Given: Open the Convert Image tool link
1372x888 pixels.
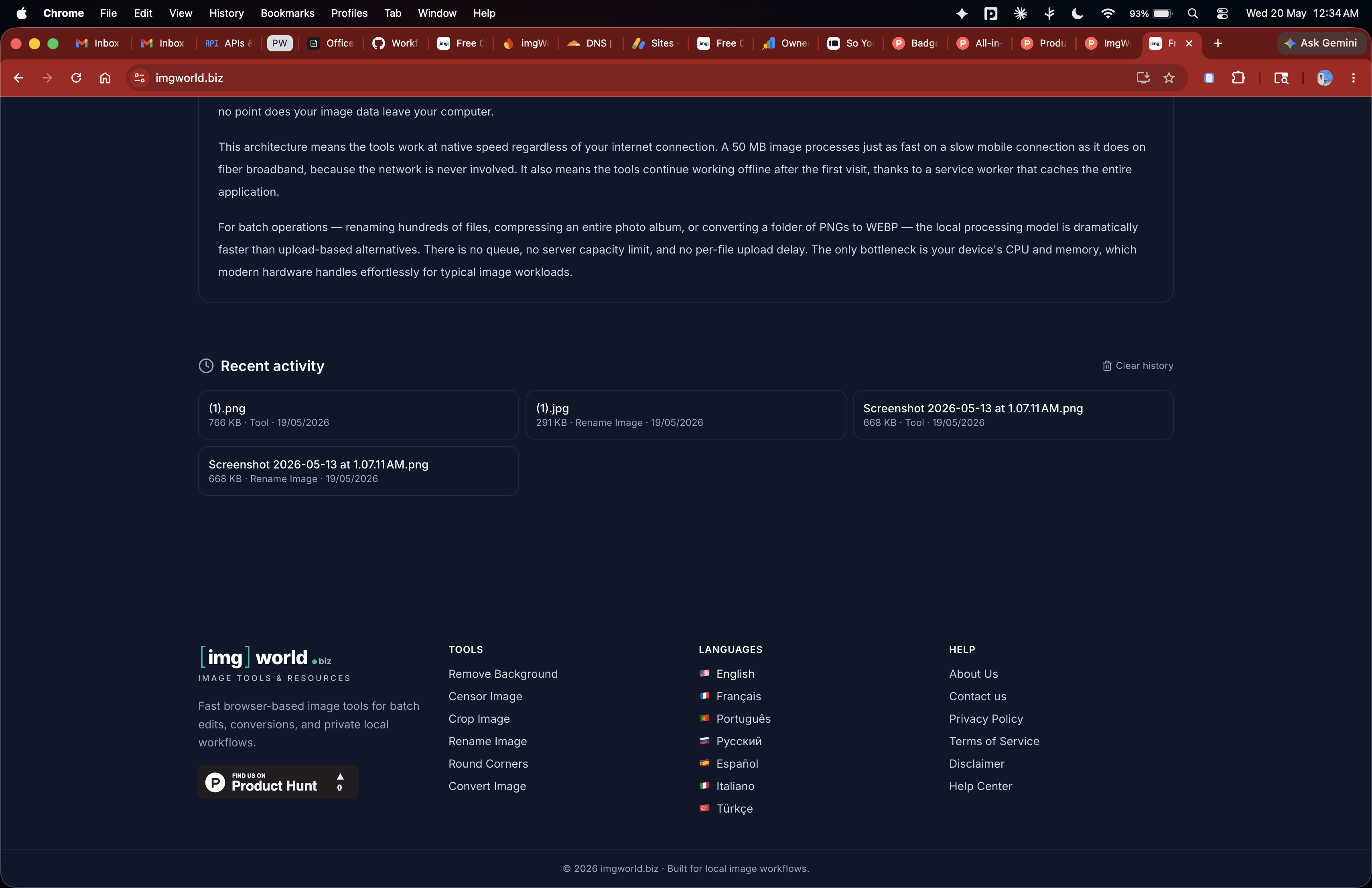Looking at the screenshot, I should pos(487,786).
